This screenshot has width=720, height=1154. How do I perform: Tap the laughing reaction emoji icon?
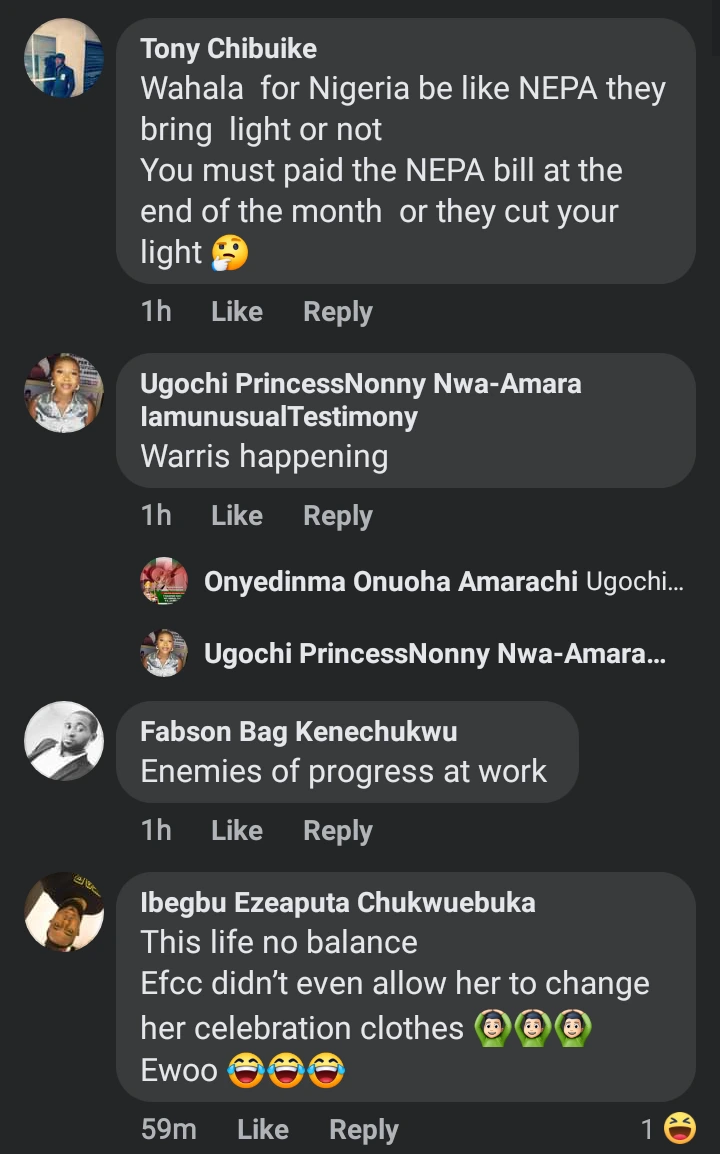click(680, 1129)
